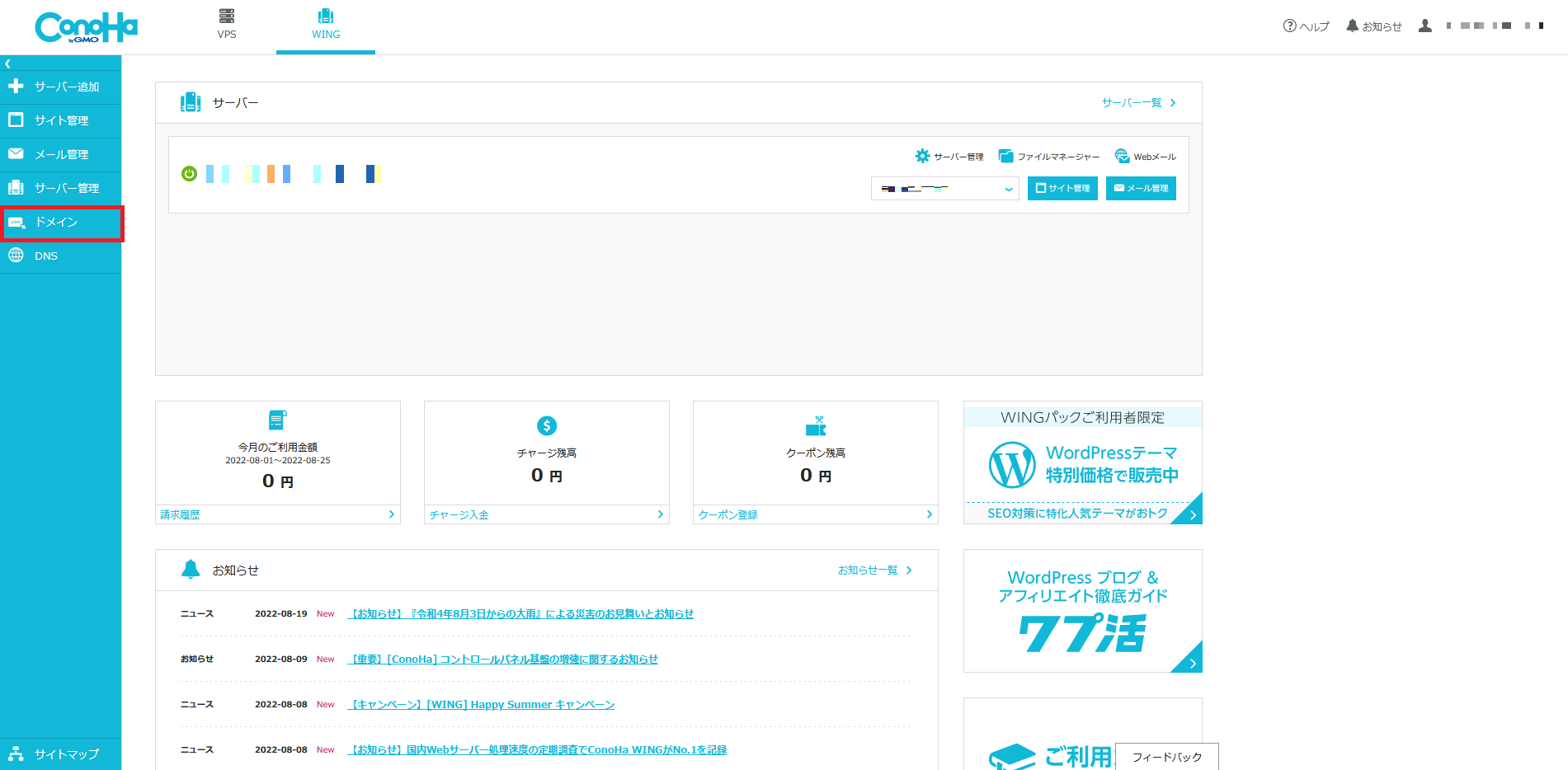Open the user account icon menu

[x=1424, y=26]
